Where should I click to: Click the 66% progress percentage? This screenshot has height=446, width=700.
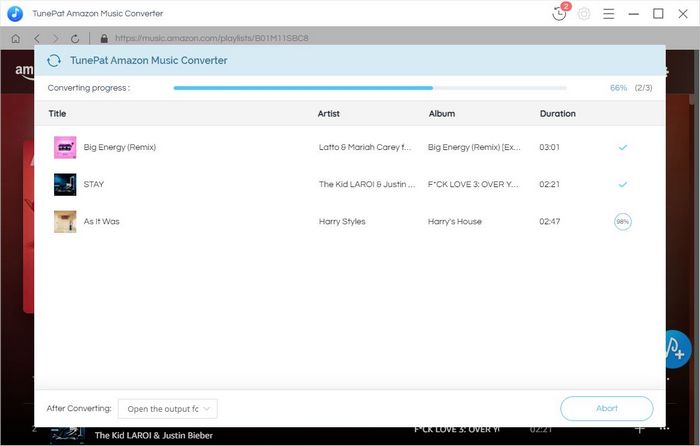point(618,88)
